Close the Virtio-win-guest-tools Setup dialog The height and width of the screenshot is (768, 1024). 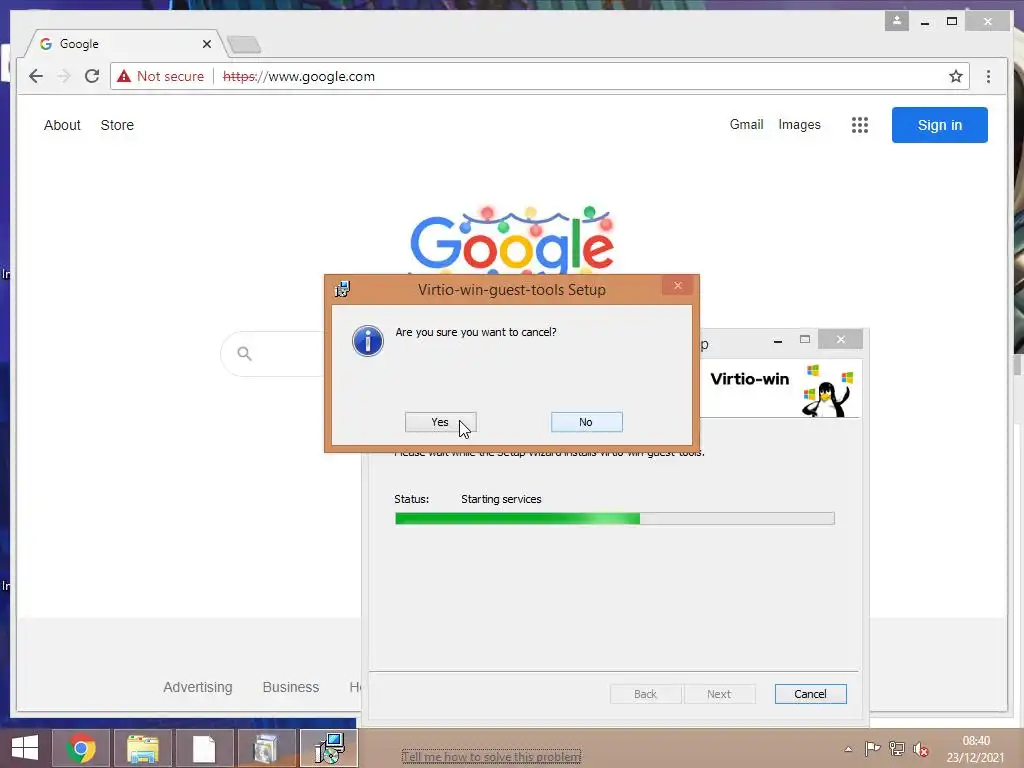[677, 286]
